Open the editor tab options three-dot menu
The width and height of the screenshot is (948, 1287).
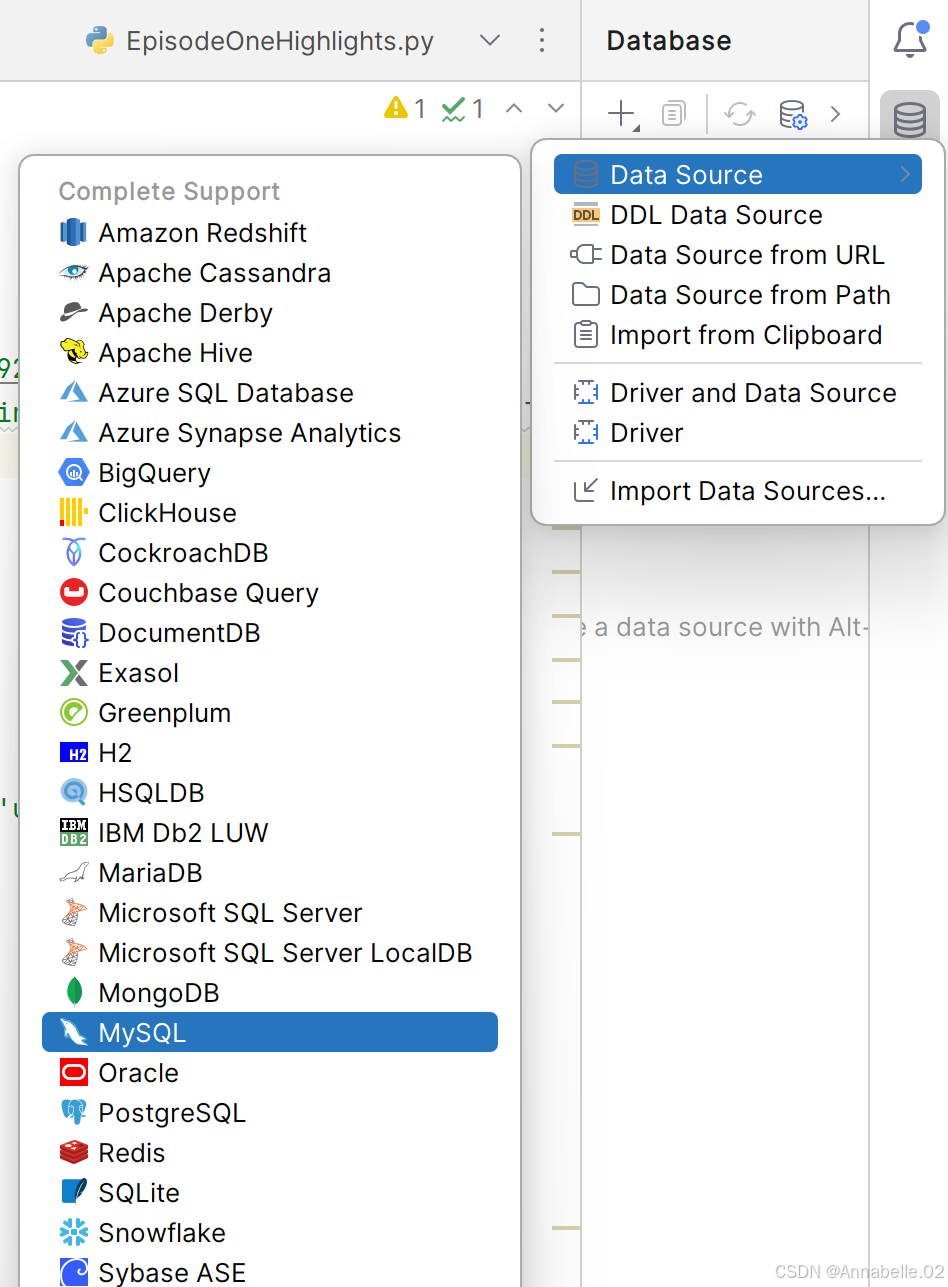[542, 40]
